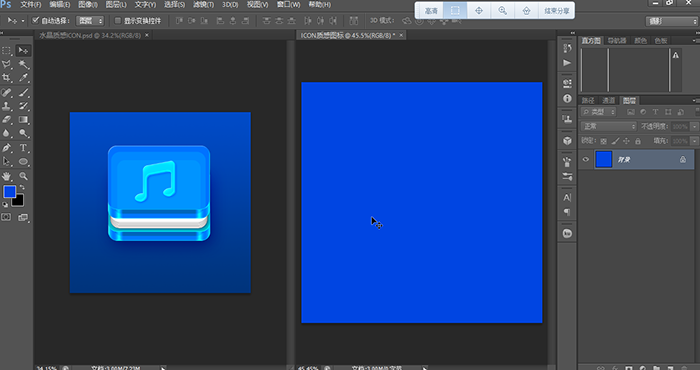Select the Clone Stamp tool
700x370 pixels.
click(6, 106)
